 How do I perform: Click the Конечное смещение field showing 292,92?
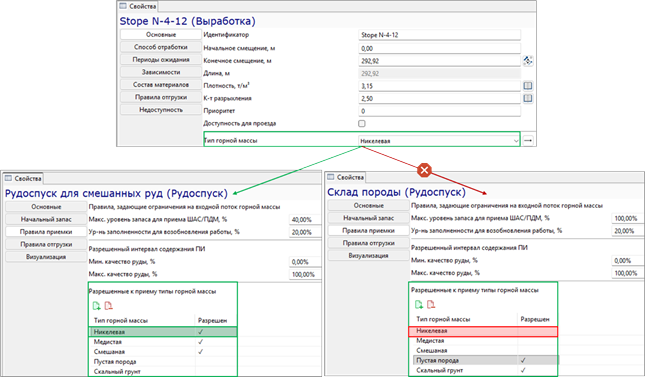pyautogui.click(x=439, y=61)
